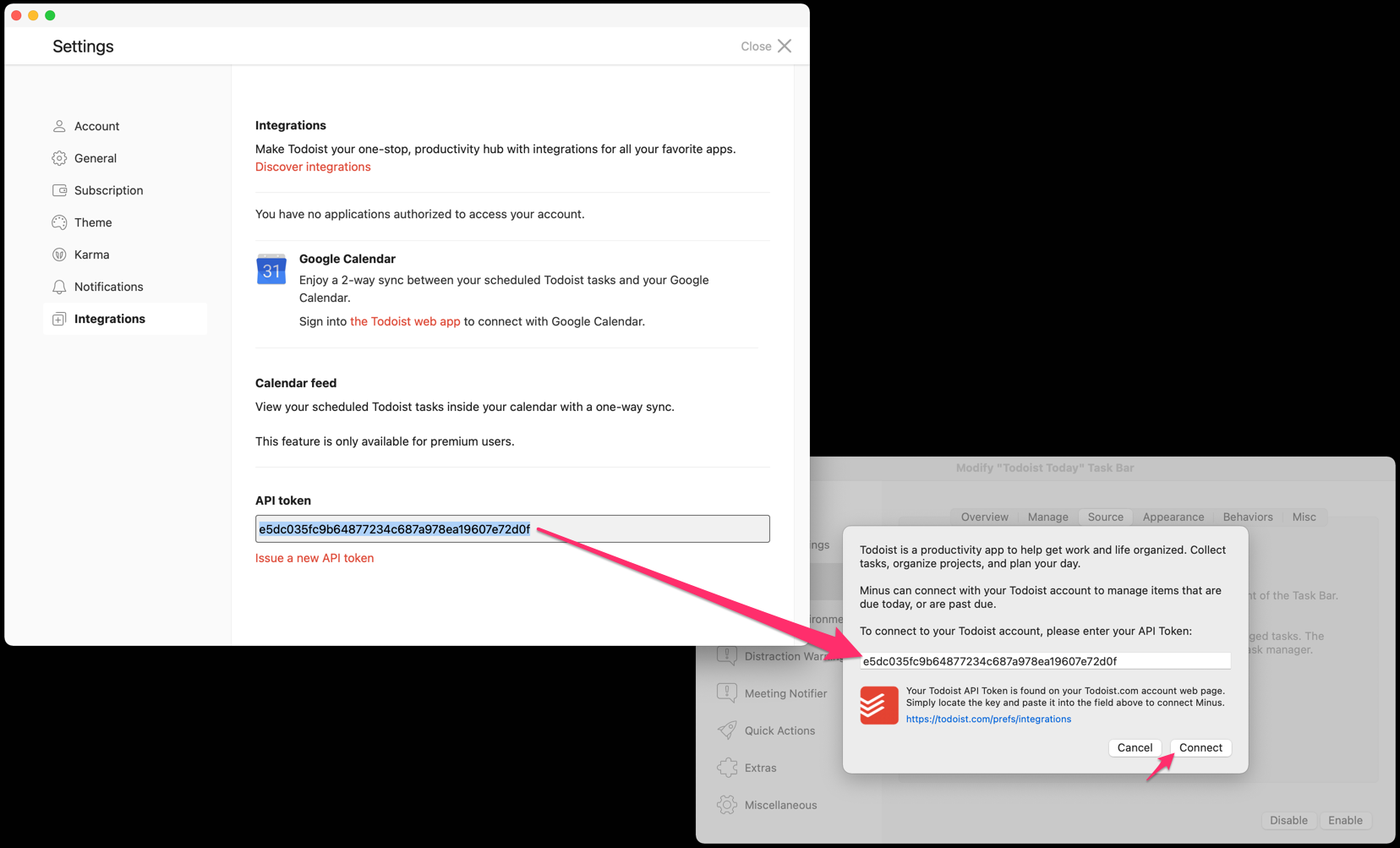Image resolution: width=1400 pixels, height=848 pixels.
Task: Click the Todoist logo icon in dialog
Action: pyautogui.click(x=879, y=705)
